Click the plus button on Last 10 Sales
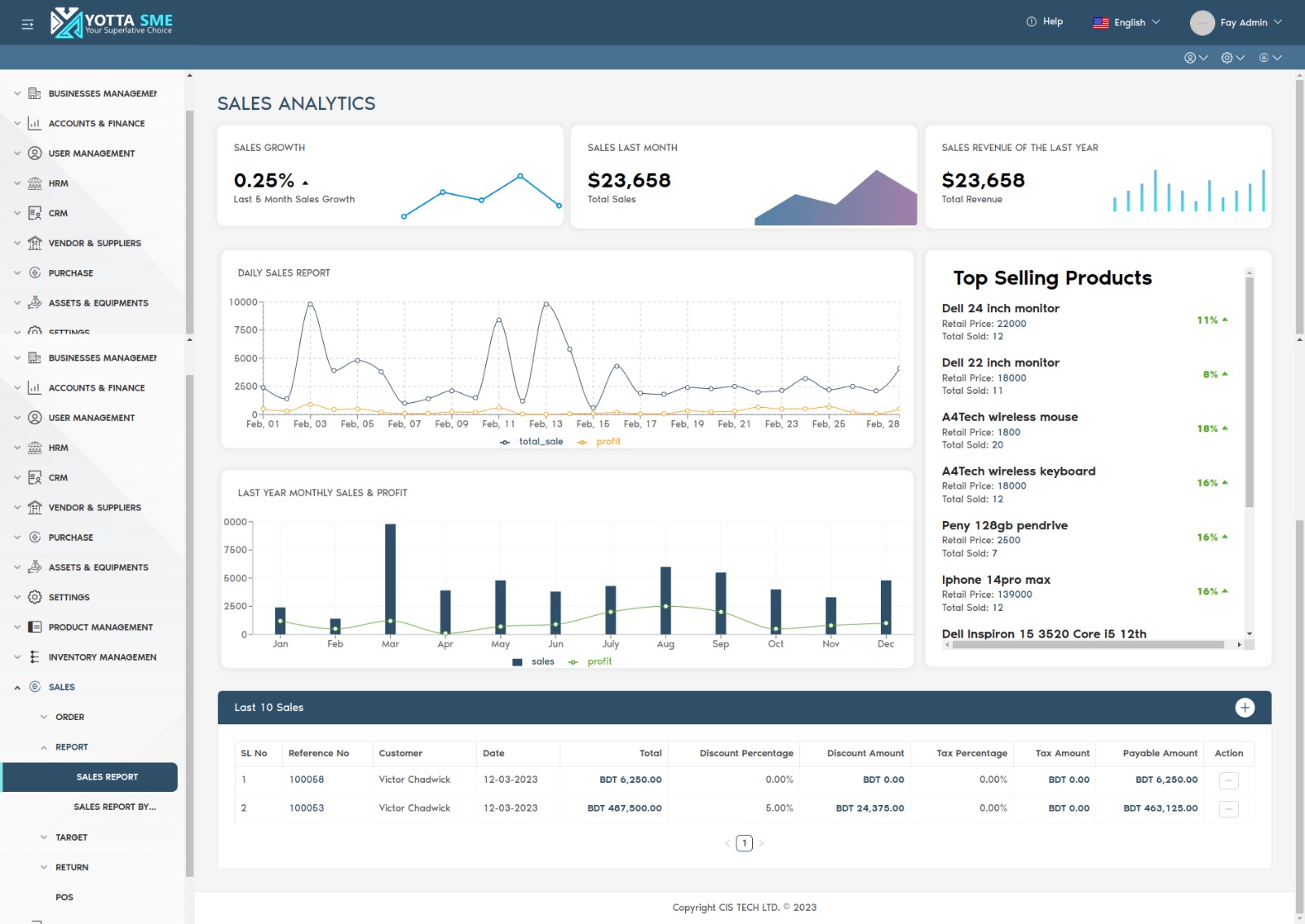This screenshot has width=1305, height=924. click(x=1245, y=707)
